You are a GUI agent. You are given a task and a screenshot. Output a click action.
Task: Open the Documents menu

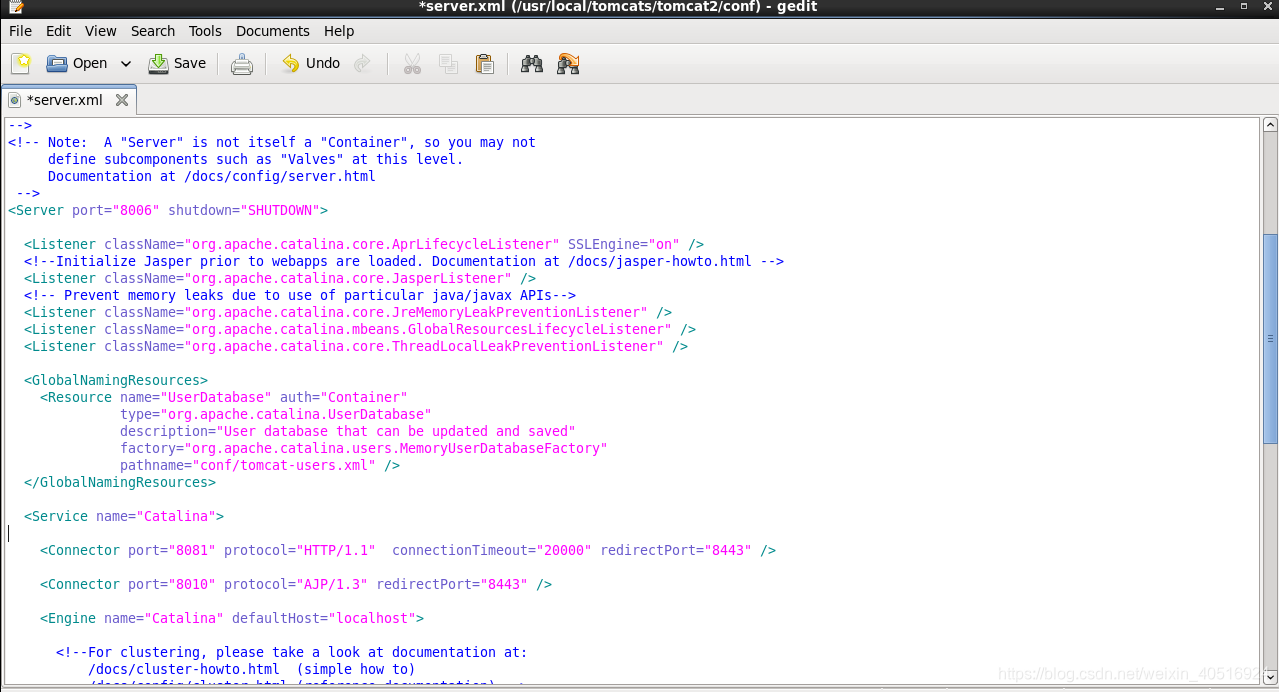(273, 31)
